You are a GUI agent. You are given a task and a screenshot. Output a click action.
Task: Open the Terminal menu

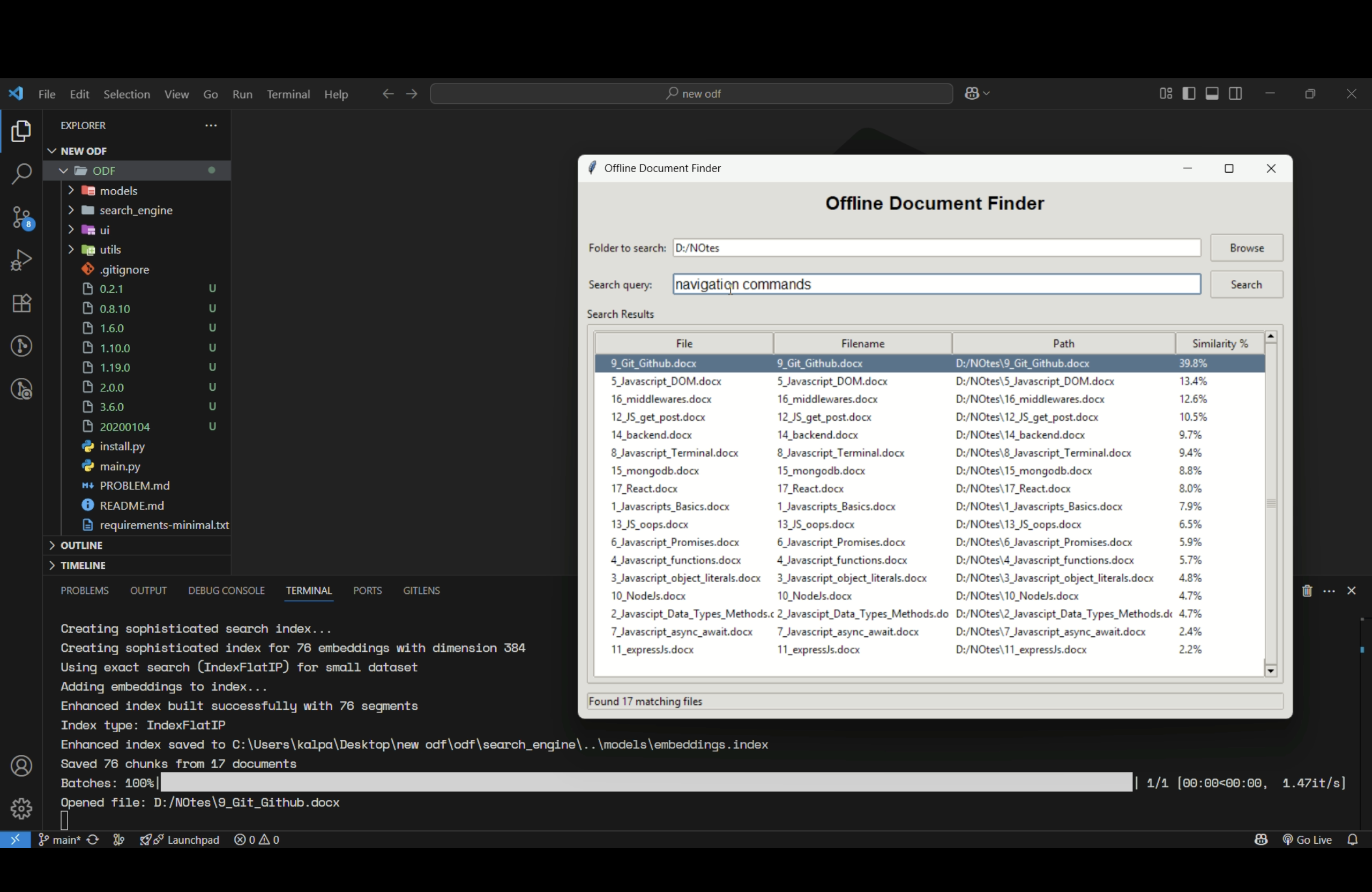click(x=288, y=94)
